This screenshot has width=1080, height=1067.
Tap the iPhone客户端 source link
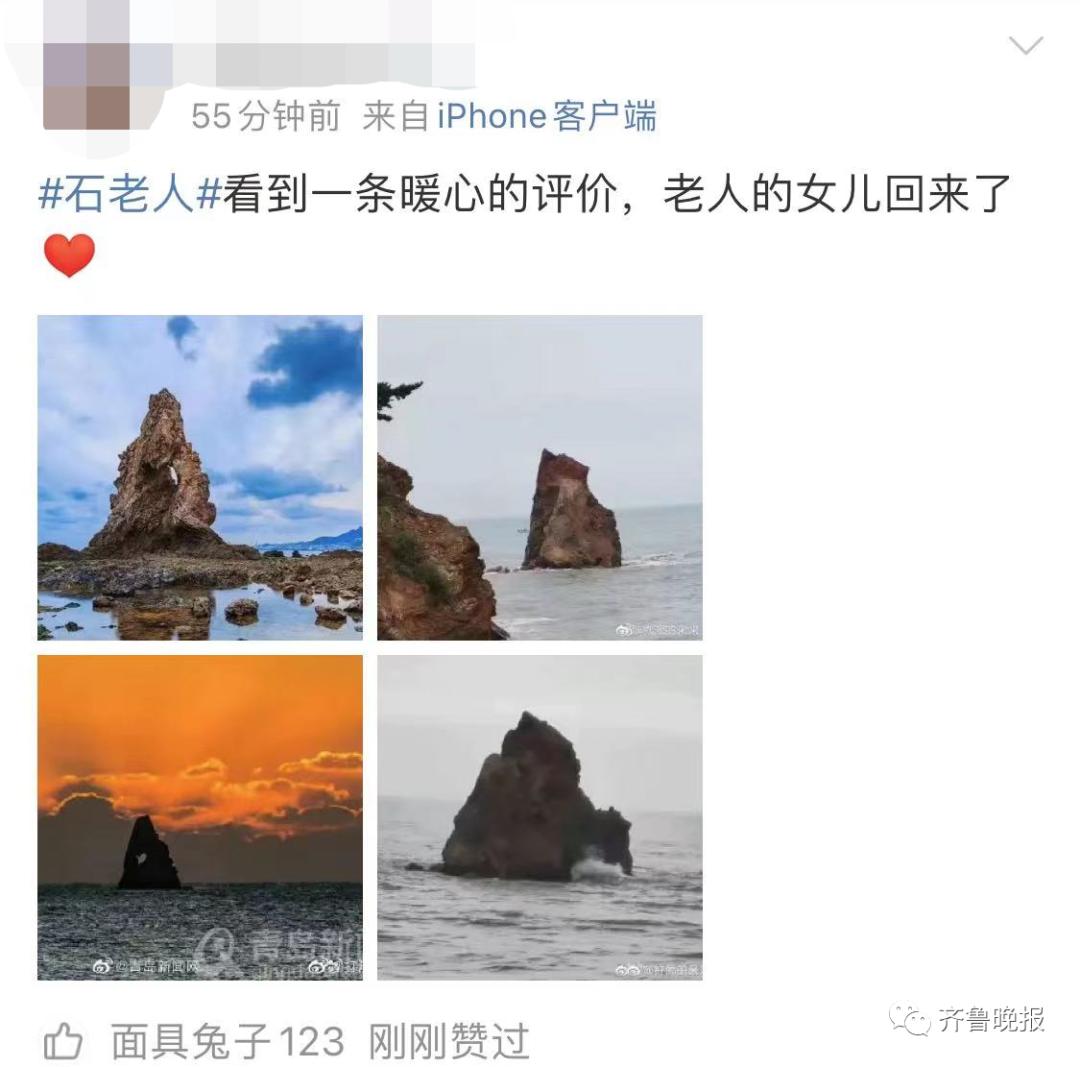tap(547, 116)
